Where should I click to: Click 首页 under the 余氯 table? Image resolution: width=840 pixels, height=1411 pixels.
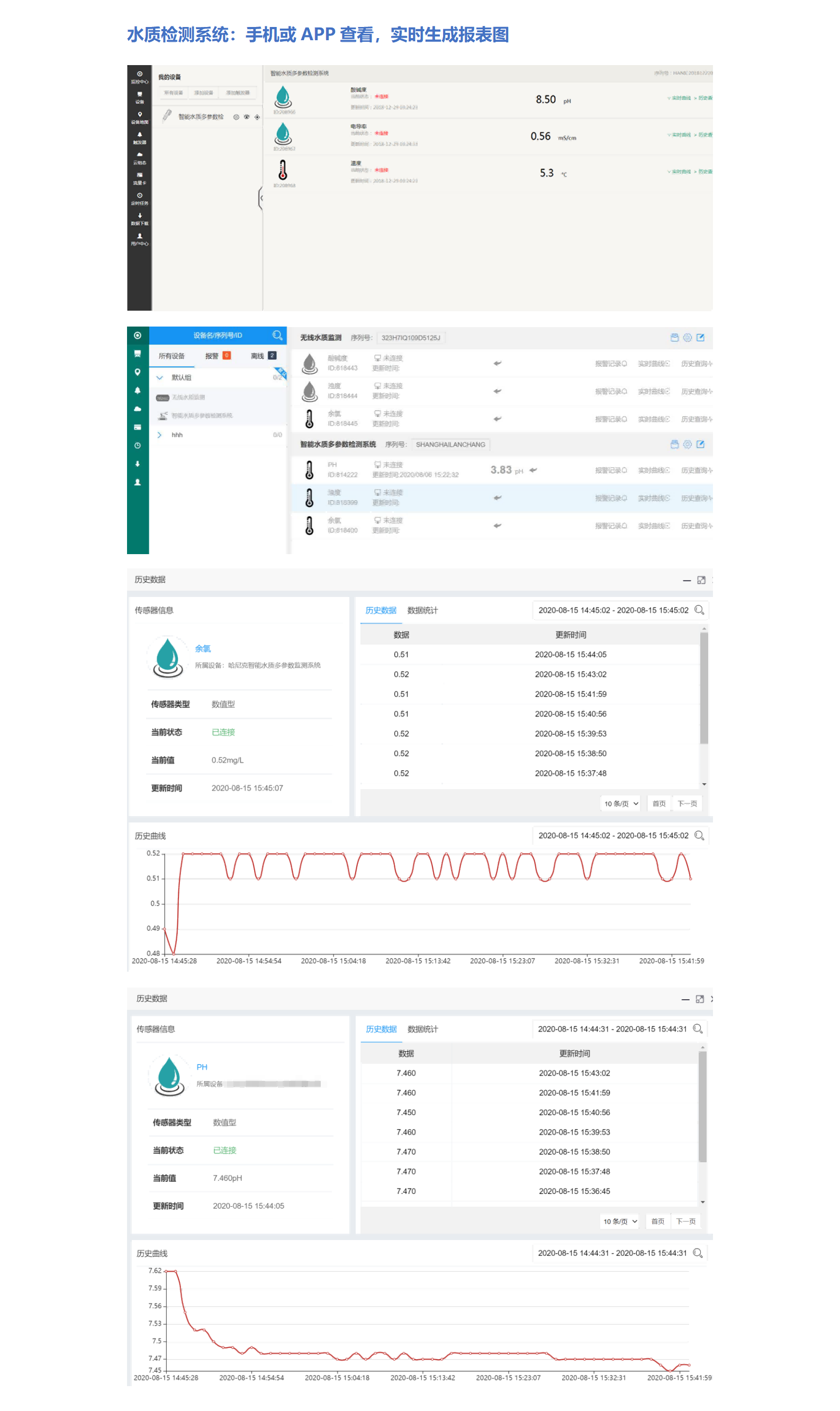pyautogui.click(x=659, y=803)
